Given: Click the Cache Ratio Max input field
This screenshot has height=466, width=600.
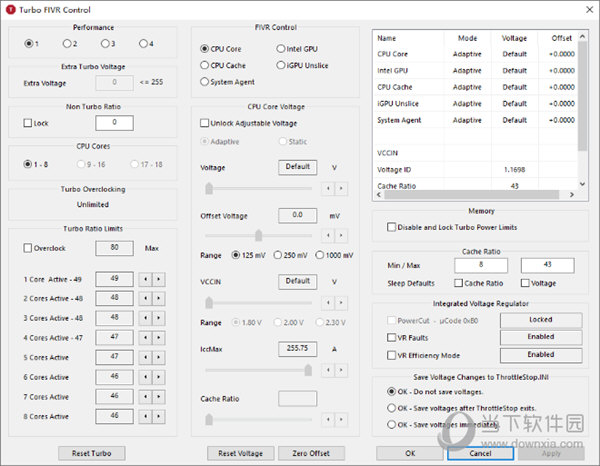Looking at the screenshot, I should 547,265.
